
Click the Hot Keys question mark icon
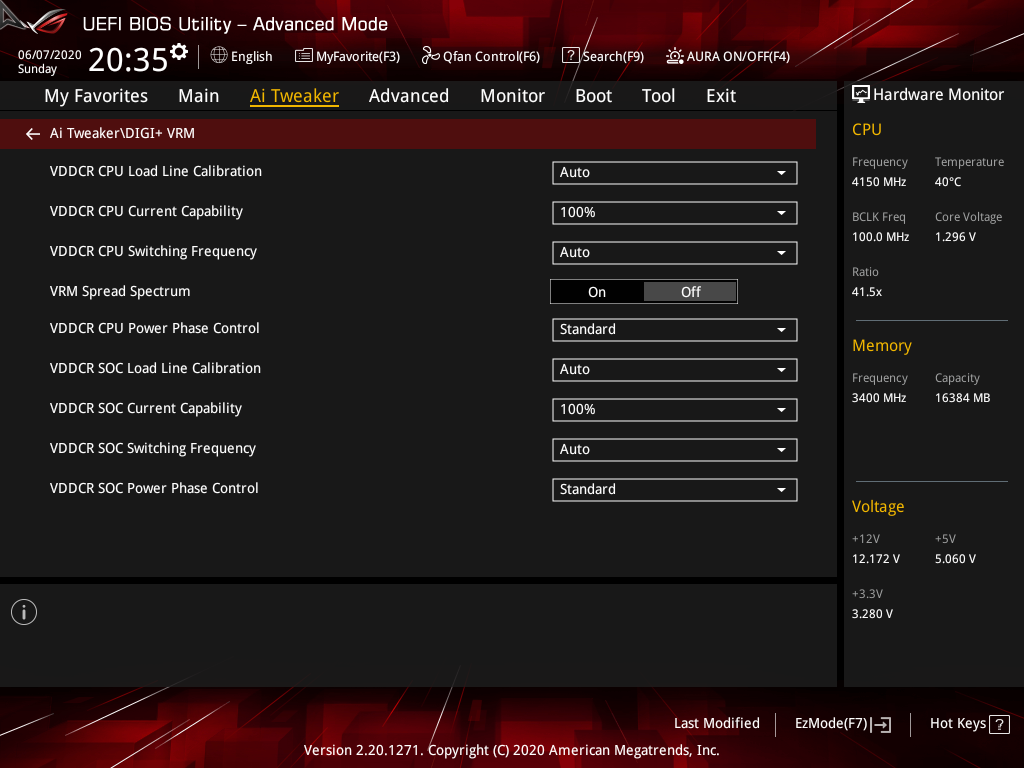999,724
